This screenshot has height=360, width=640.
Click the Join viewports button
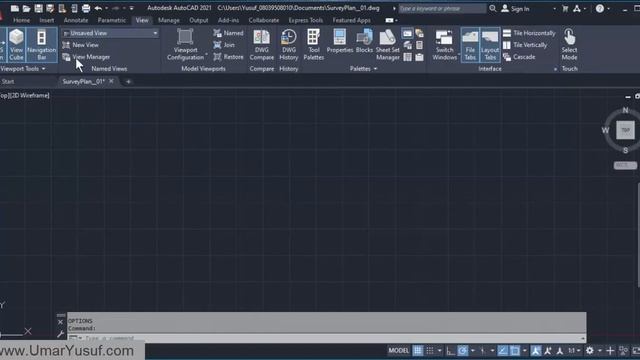pyautogui.click(x=224, y=45)
